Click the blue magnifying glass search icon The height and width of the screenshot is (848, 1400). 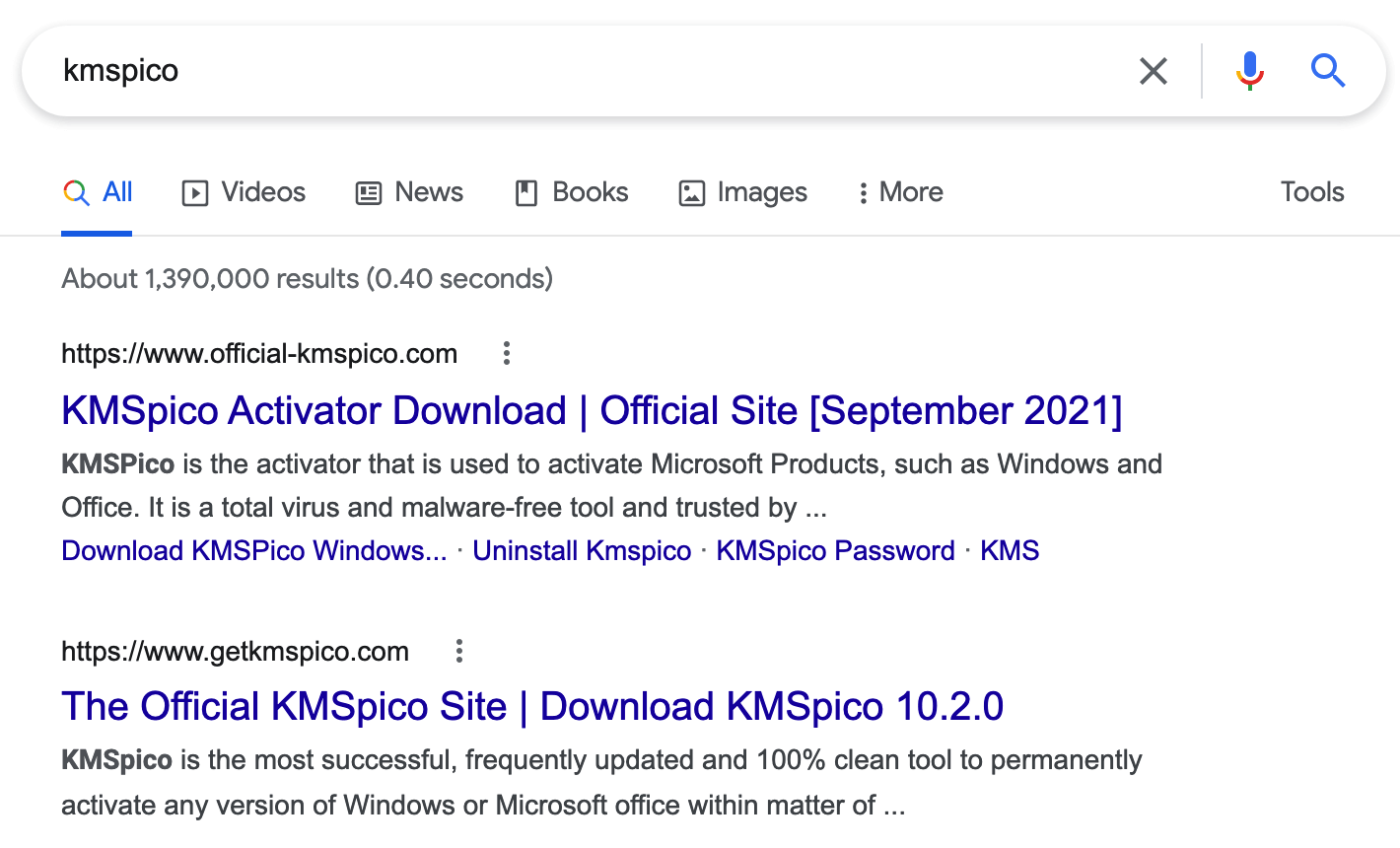pos(1327,71)
